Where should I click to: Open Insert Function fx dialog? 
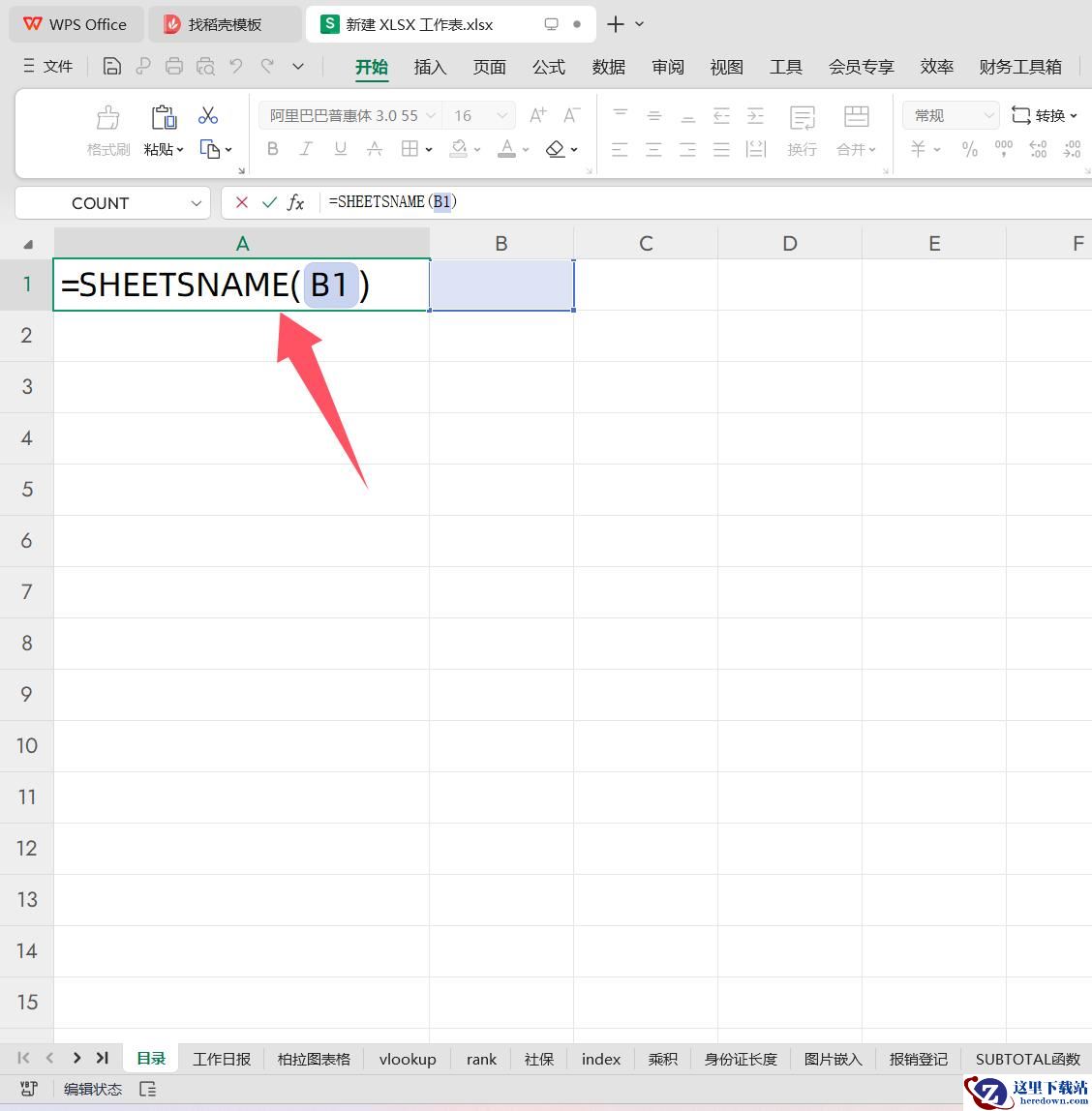point(295,202)
